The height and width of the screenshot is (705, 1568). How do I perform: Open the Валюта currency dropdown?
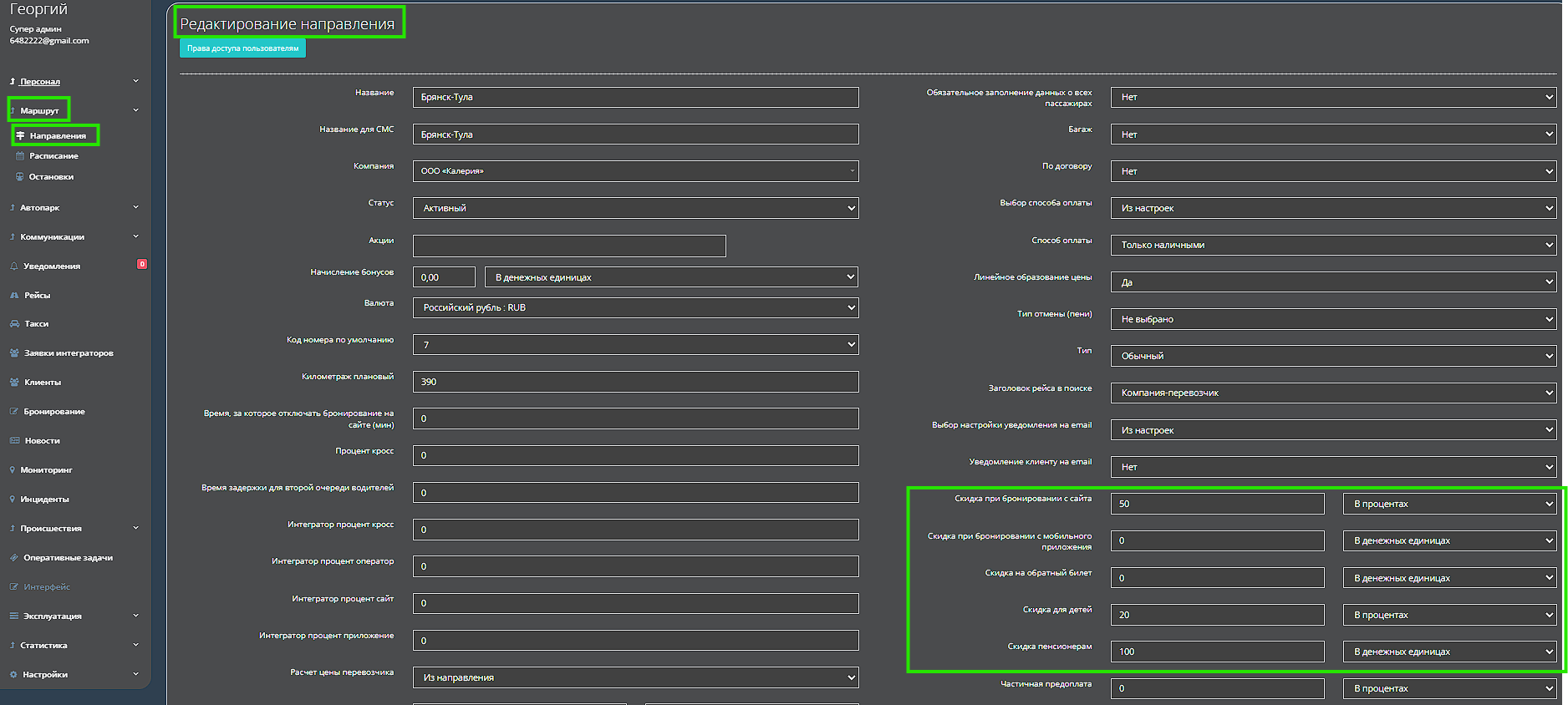point(635,307)
